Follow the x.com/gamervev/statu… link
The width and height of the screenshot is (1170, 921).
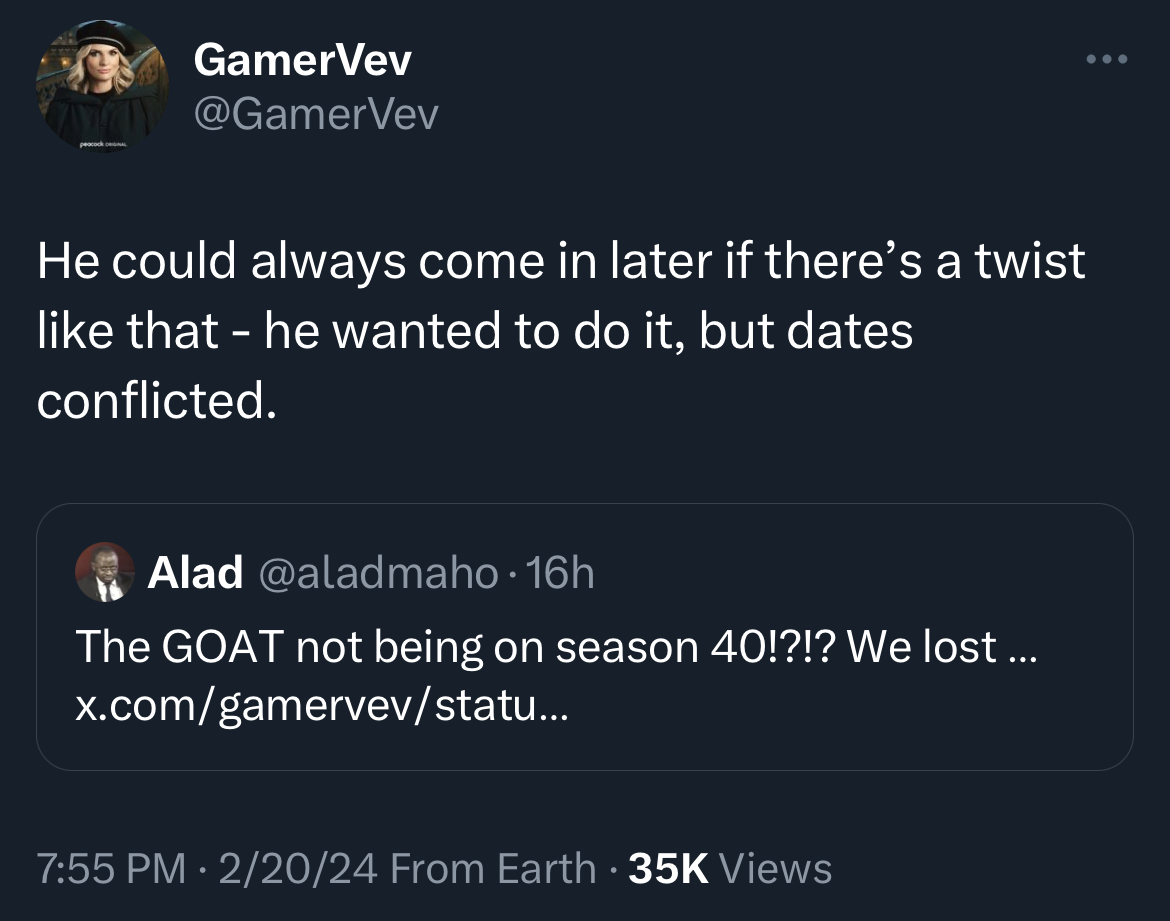coord(322,705)
